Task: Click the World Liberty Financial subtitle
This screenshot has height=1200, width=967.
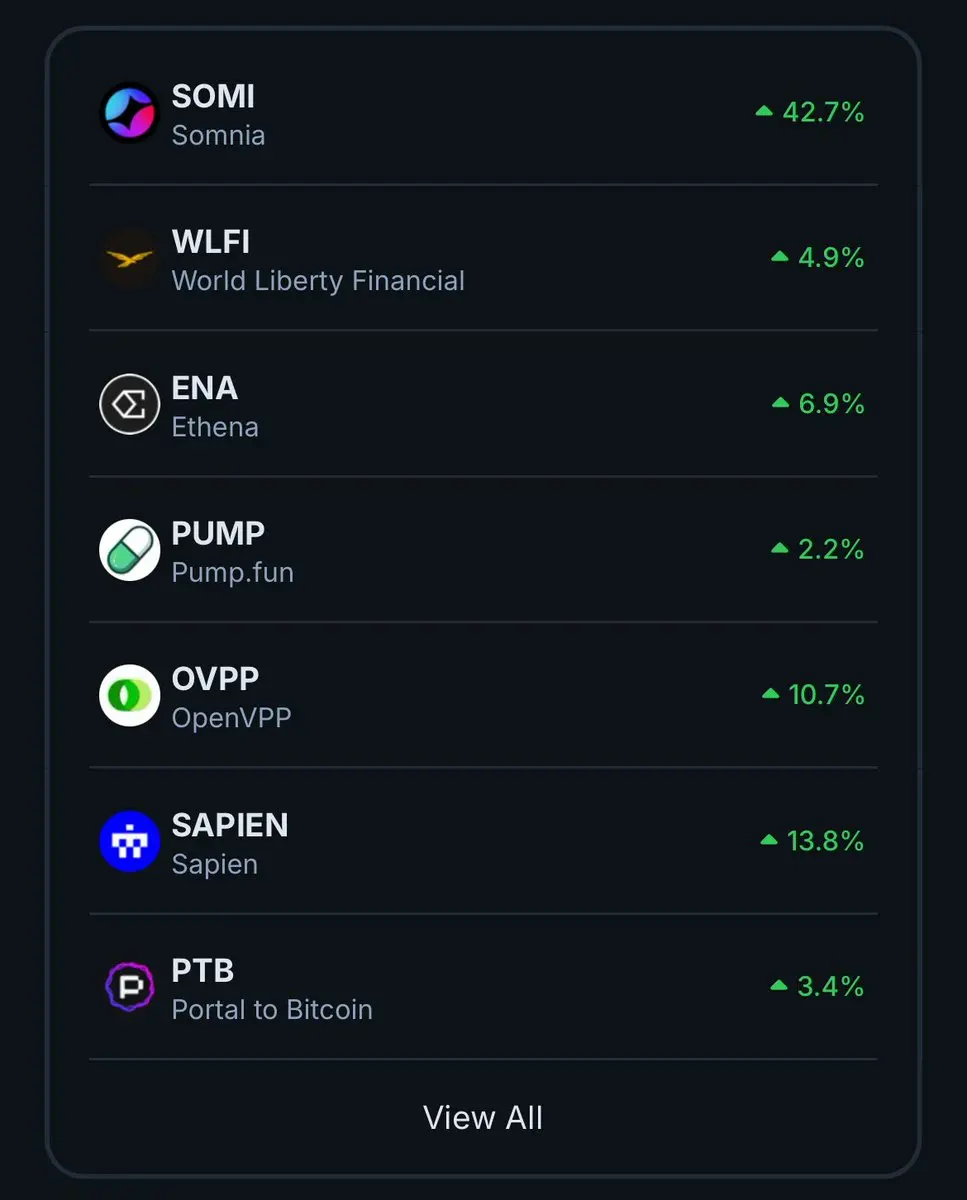Action: point(318,281)
